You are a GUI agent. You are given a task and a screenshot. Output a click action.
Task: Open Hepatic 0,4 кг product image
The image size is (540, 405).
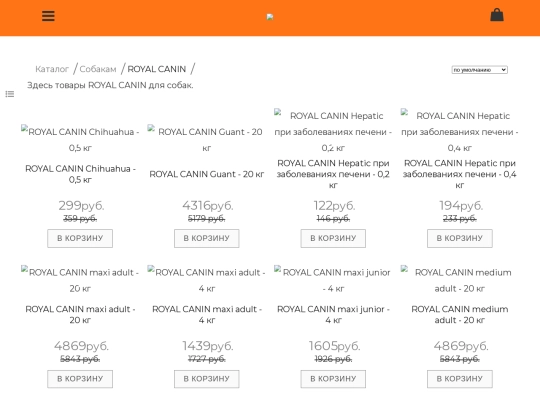(x=460, y=132)
